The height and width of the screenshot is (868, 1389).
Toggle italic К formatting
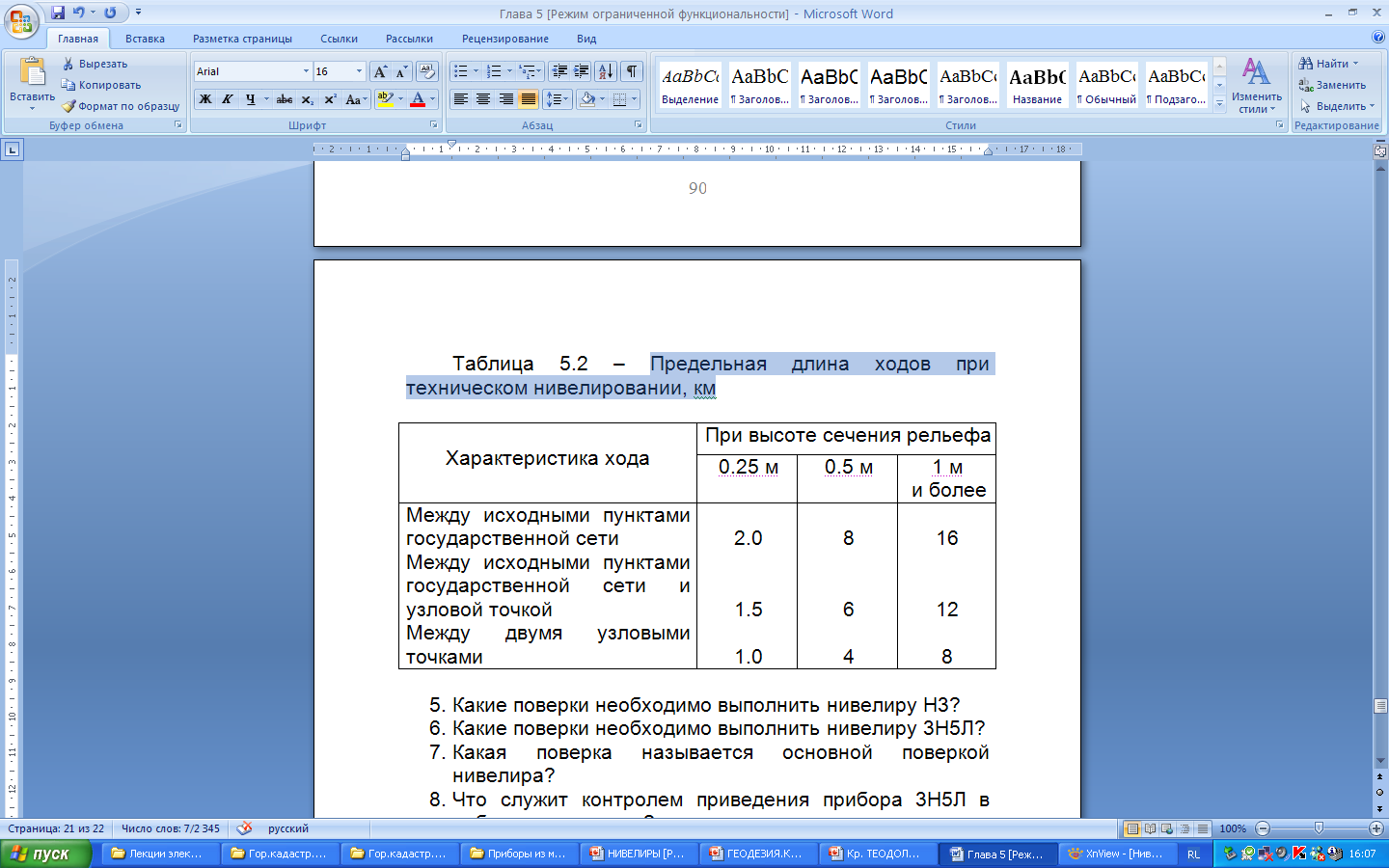click(228, 99)
